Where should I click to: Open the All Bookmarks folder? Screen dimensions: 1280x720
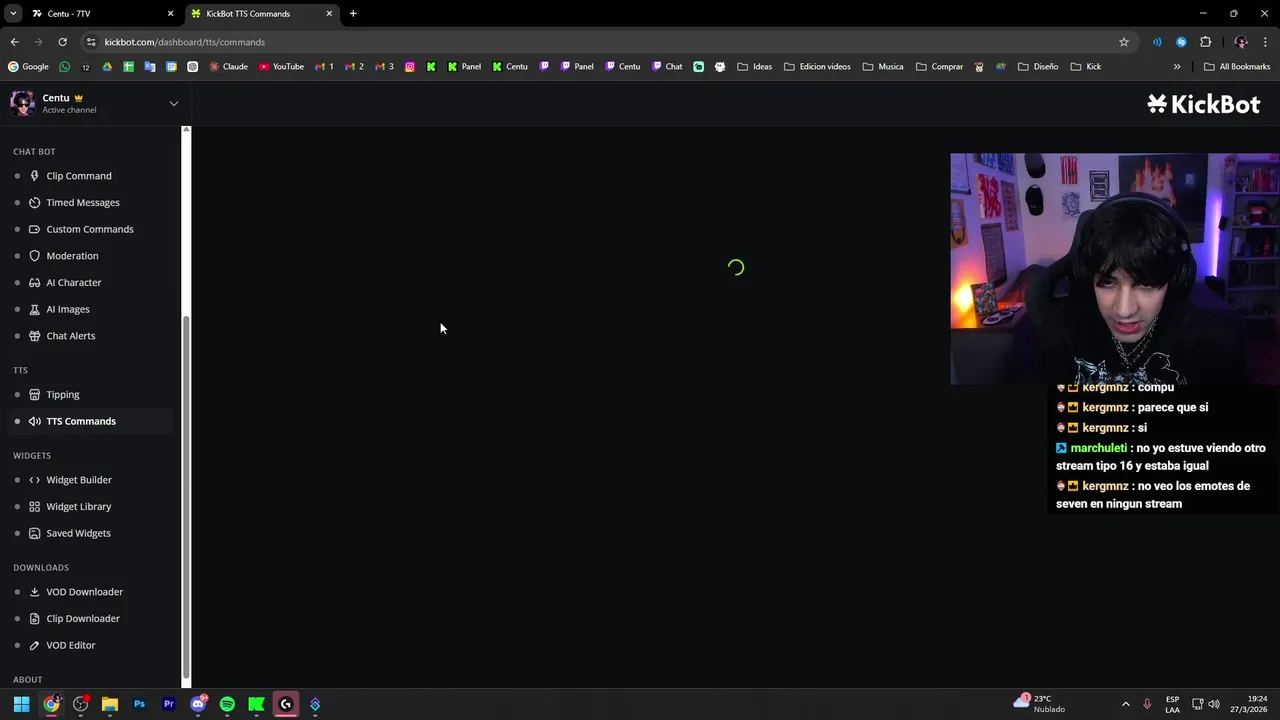pyautogui.click(x=1237, y=67)
